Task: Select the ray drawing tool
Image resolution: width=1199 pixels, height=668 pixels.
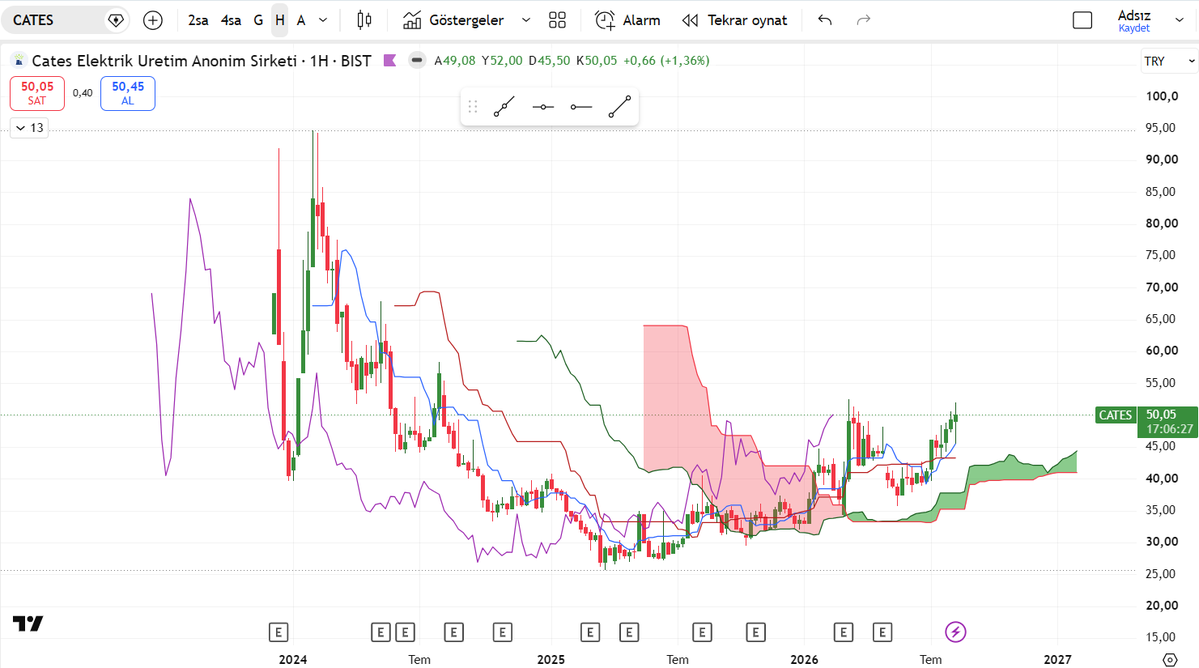Action: coord(504,107)
